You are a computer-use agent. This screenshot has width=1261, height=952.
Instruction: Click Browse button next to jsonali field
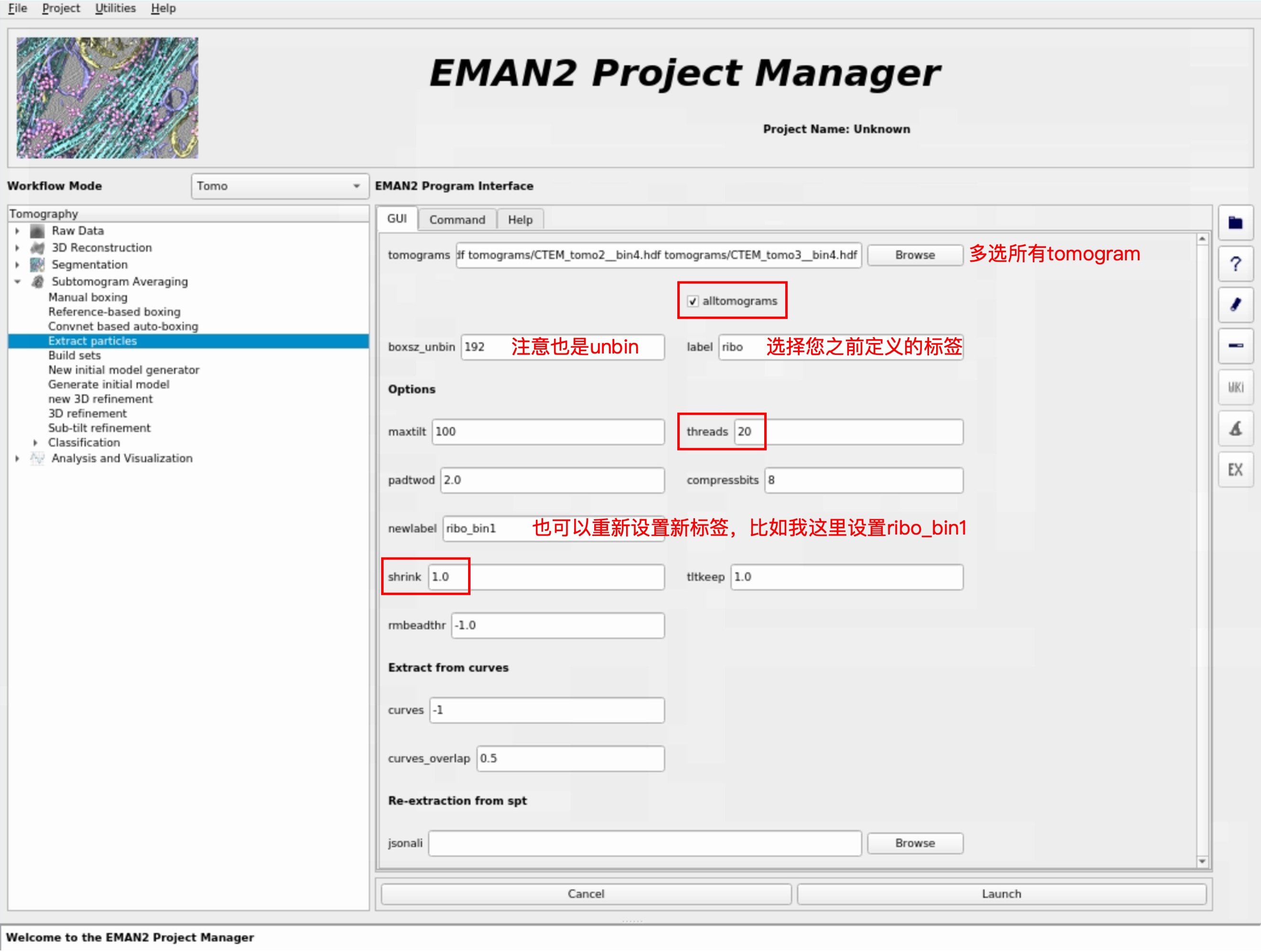tap(915, 843)
